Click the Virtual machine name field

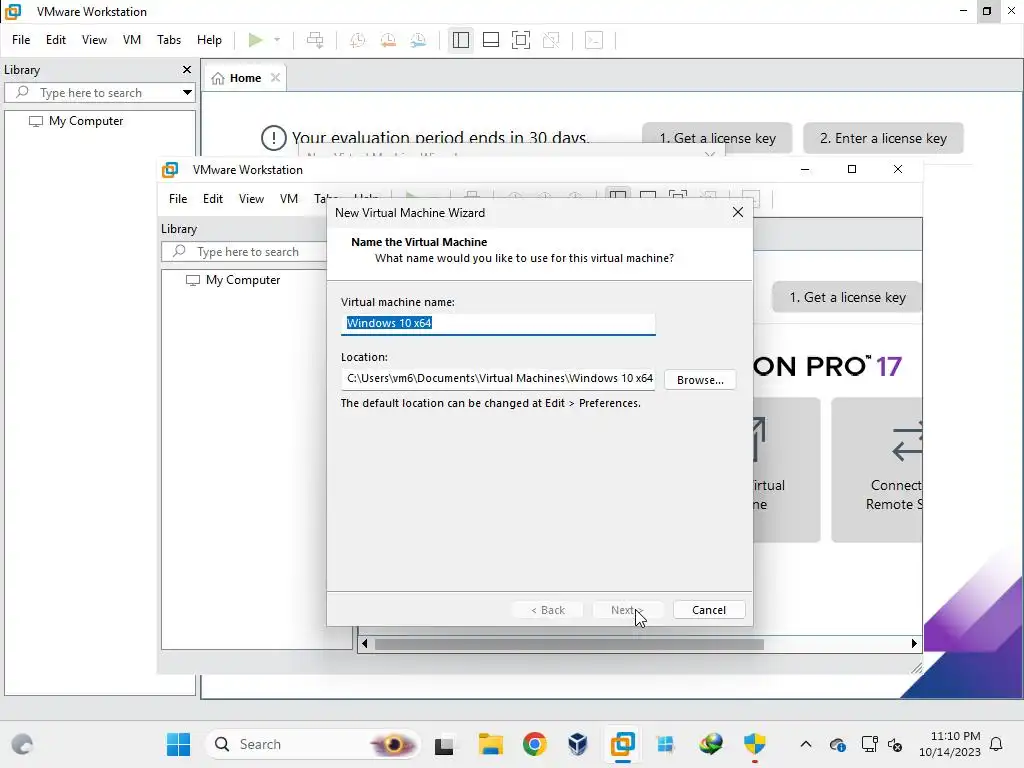point(498,323)
